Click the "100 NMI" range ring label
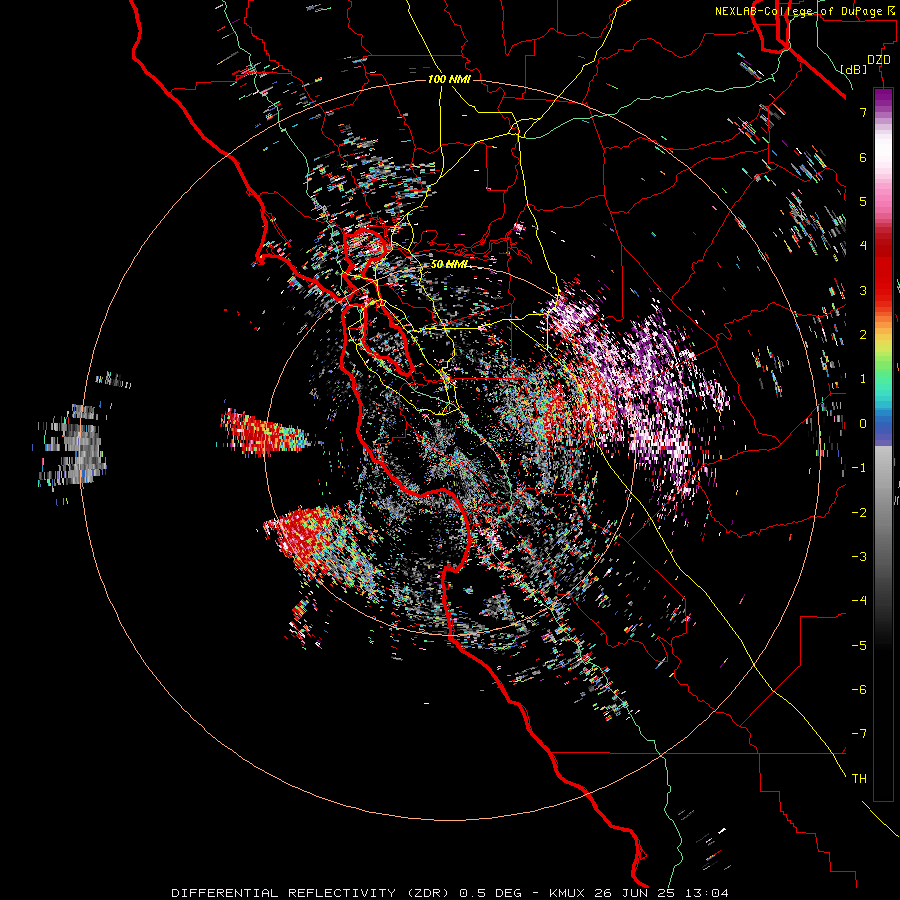This screenshot has width=900, height=900. pyautogui.click(x=449, y=79)
